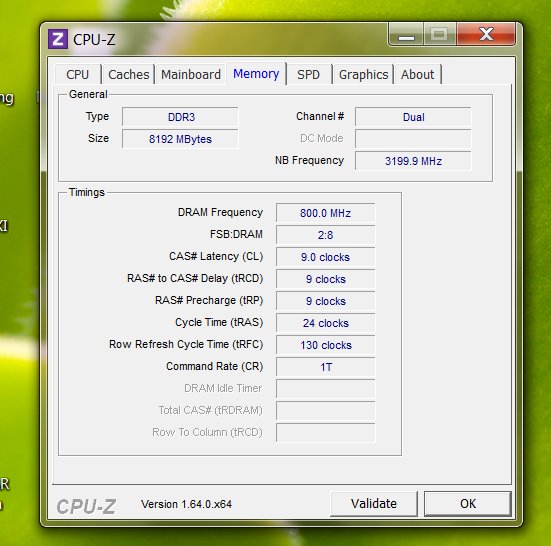Click the FSB:DRAM 2:8 field
The width and height of the screenshot is (551, 546).
click(x=325, y=235)
